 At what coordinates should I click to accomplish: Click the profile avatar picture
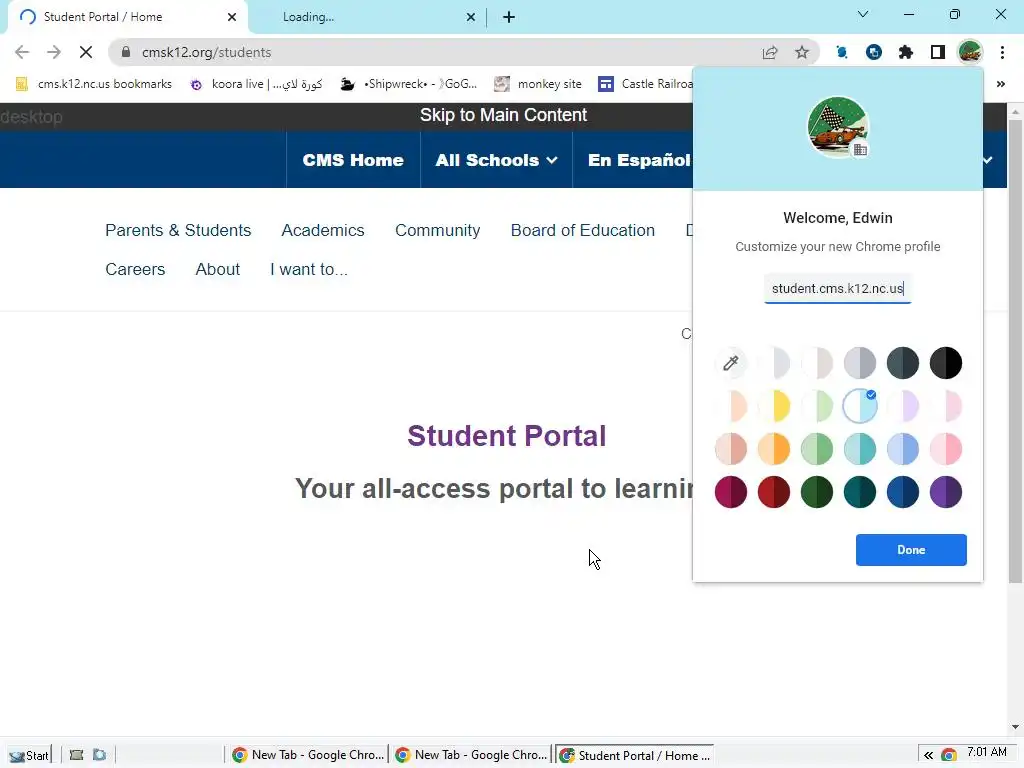pyautogui.click(x=838, y=127)
